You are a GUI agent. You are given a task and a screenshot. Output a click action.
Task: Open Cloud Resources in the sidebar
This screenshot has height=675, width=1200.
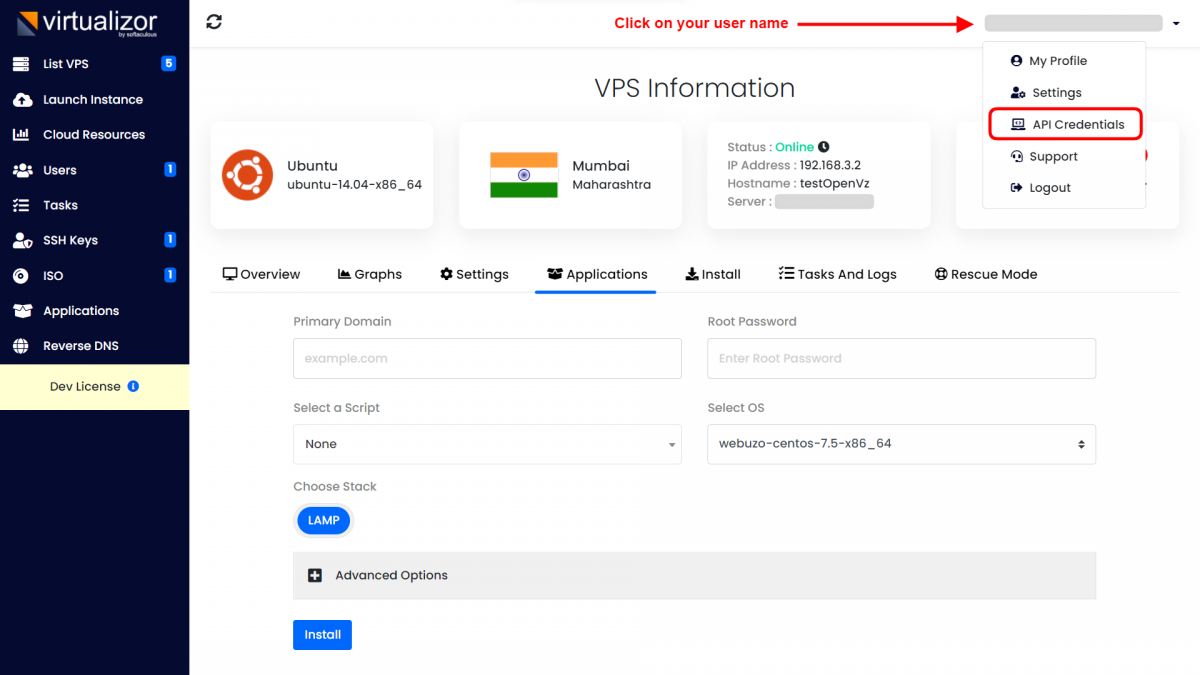coord(27,134)
